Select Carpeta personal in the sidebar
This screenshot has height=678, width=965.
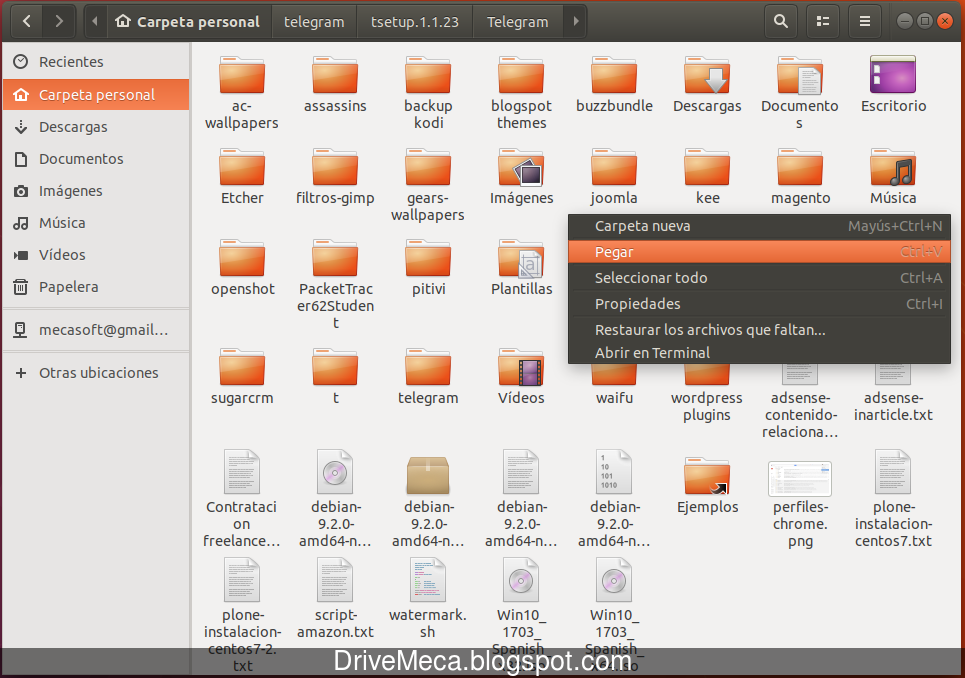pyautogui.click(x=96, y=95)
